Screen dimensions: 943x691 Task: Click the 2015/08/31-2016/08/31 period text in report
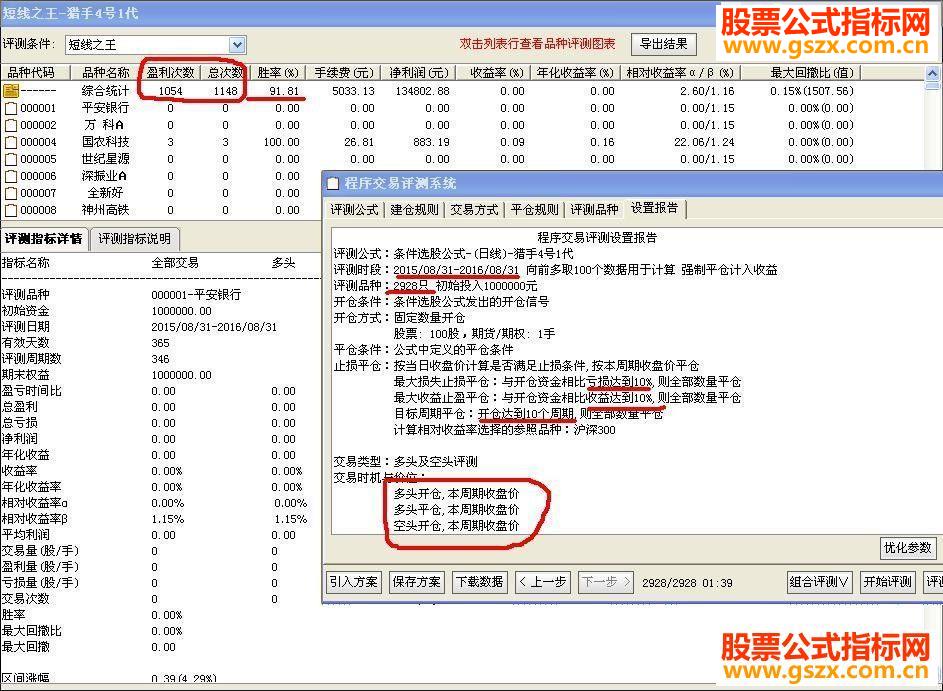[456, 269]
